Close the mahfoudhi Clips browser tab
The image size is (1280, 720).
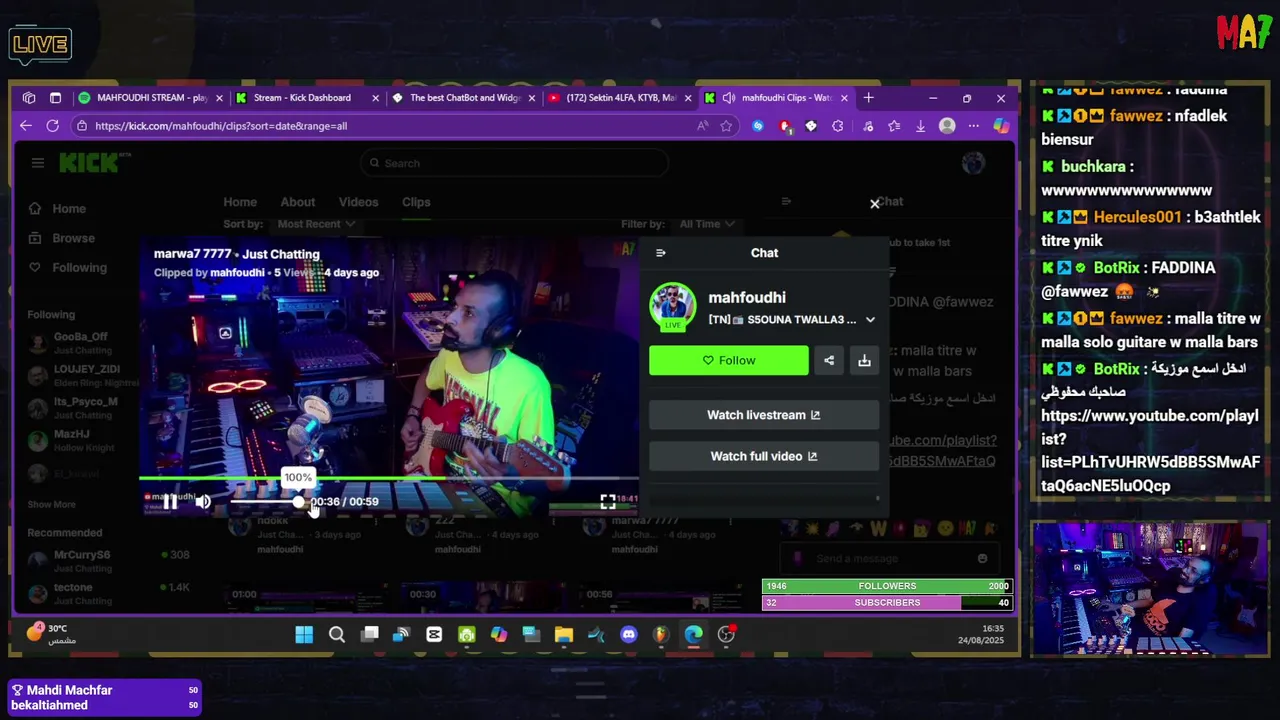click(844, 98)
